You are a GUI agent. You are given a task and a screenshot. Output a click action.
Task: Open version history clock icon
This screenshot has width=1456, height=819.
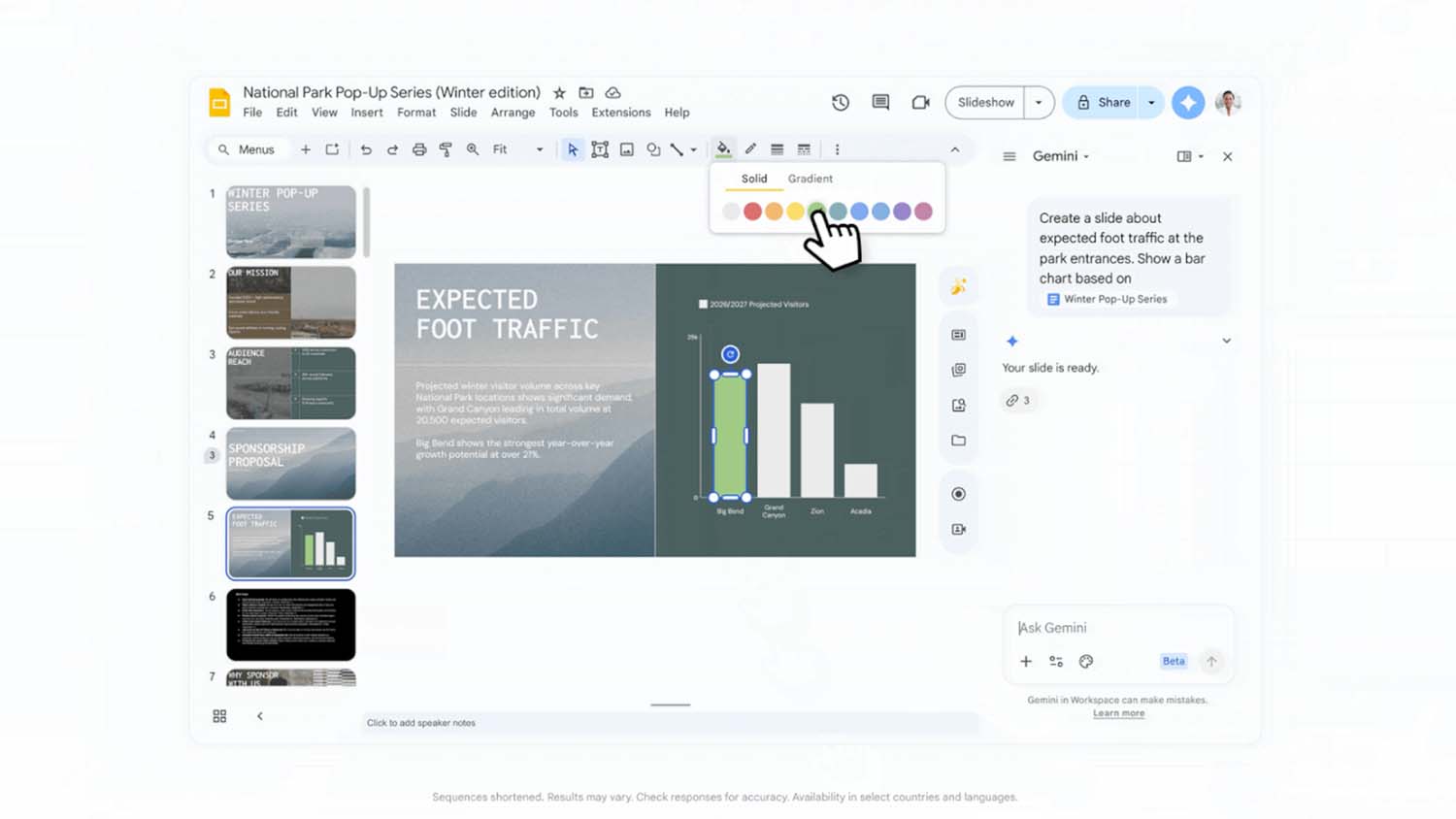(x=841, y=103)
